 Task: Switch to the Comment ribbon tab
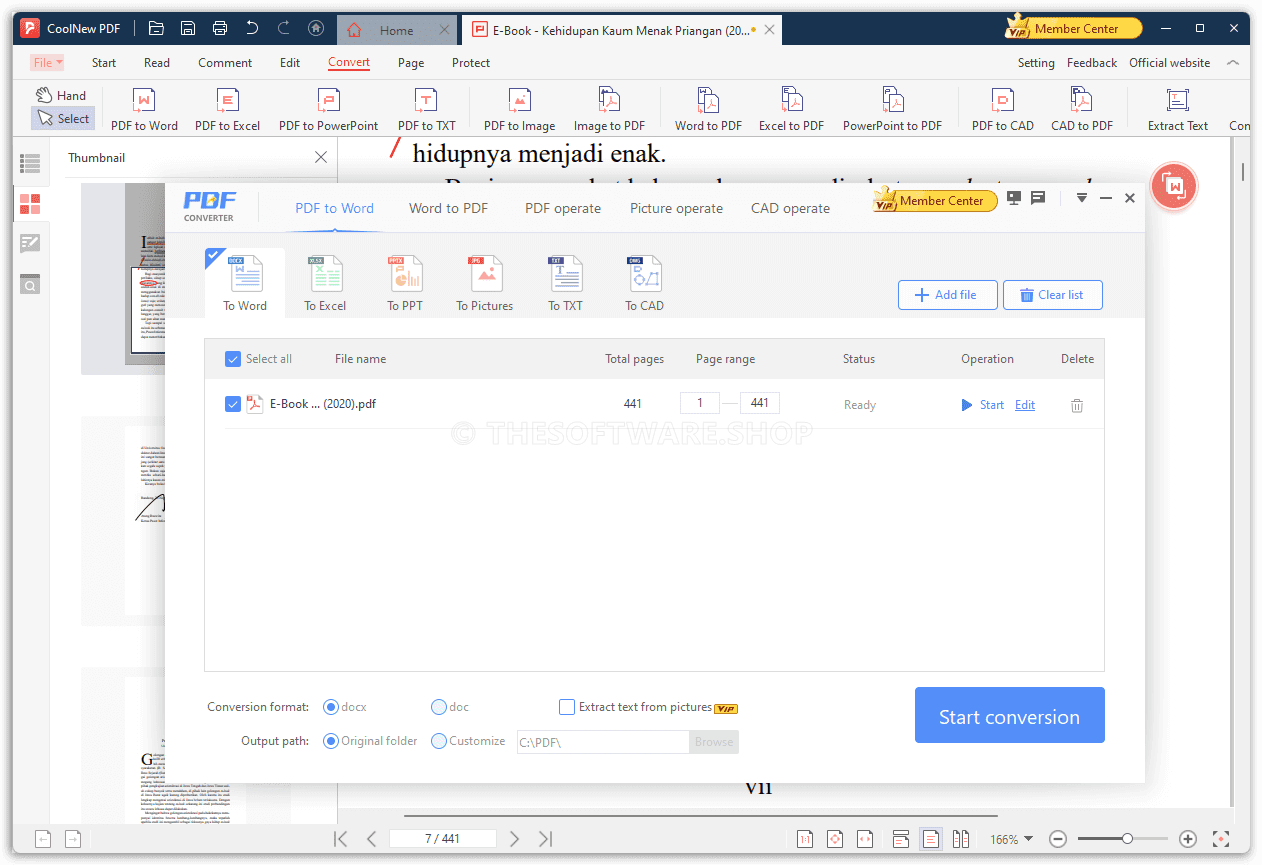pyautogui.click(x=225, y=62)
